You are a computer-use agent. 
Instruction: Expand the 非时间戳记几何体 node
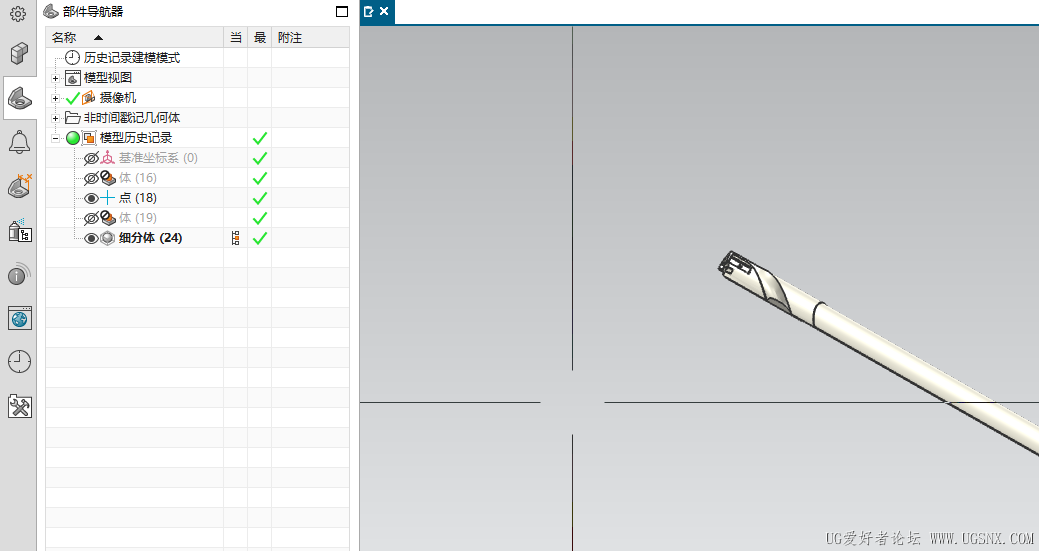[56, 118]
